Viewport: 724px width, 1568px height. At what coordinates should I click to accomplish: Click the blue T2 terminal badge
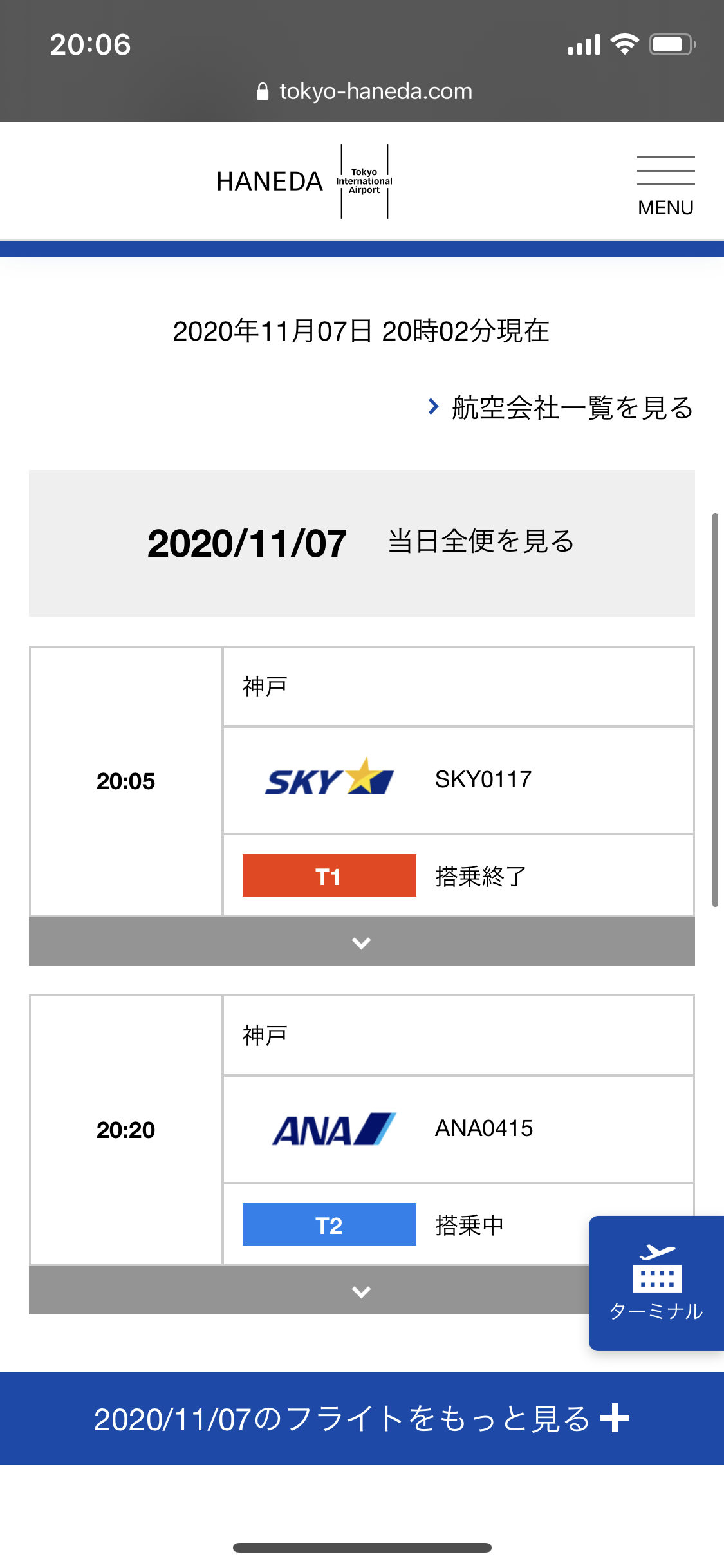click(x=329, y=1224)
